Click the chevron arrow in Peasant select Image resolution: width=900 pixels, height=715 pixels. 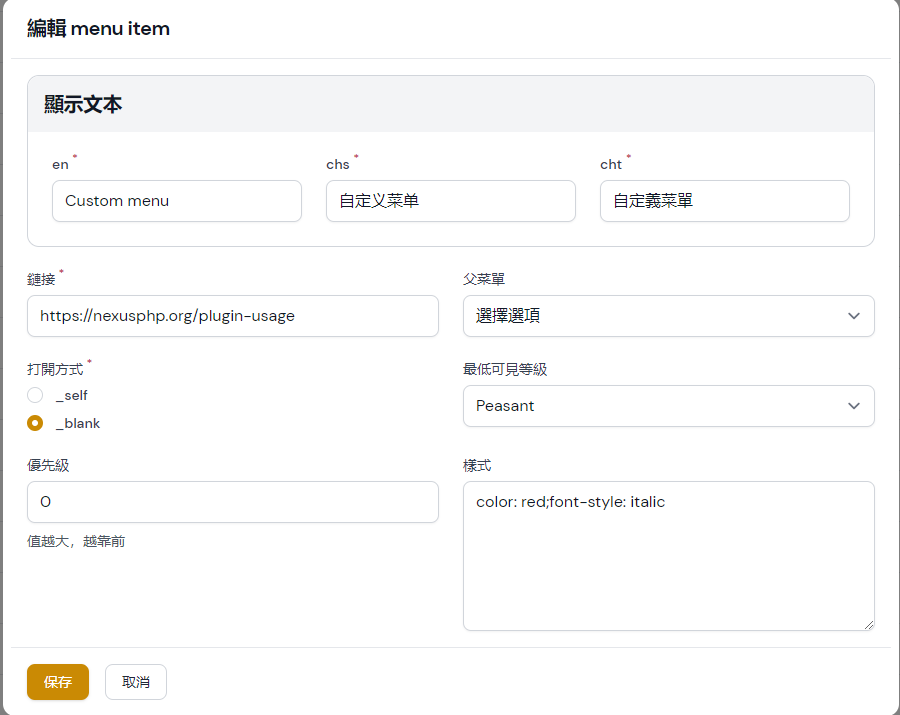point(853,406)
